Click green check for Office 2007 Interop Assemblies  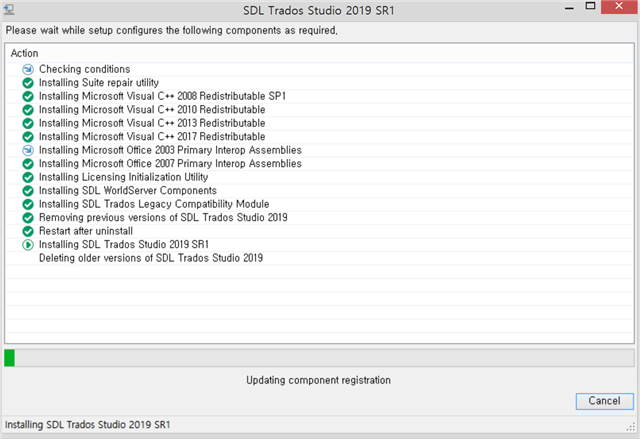coord(28,164)
